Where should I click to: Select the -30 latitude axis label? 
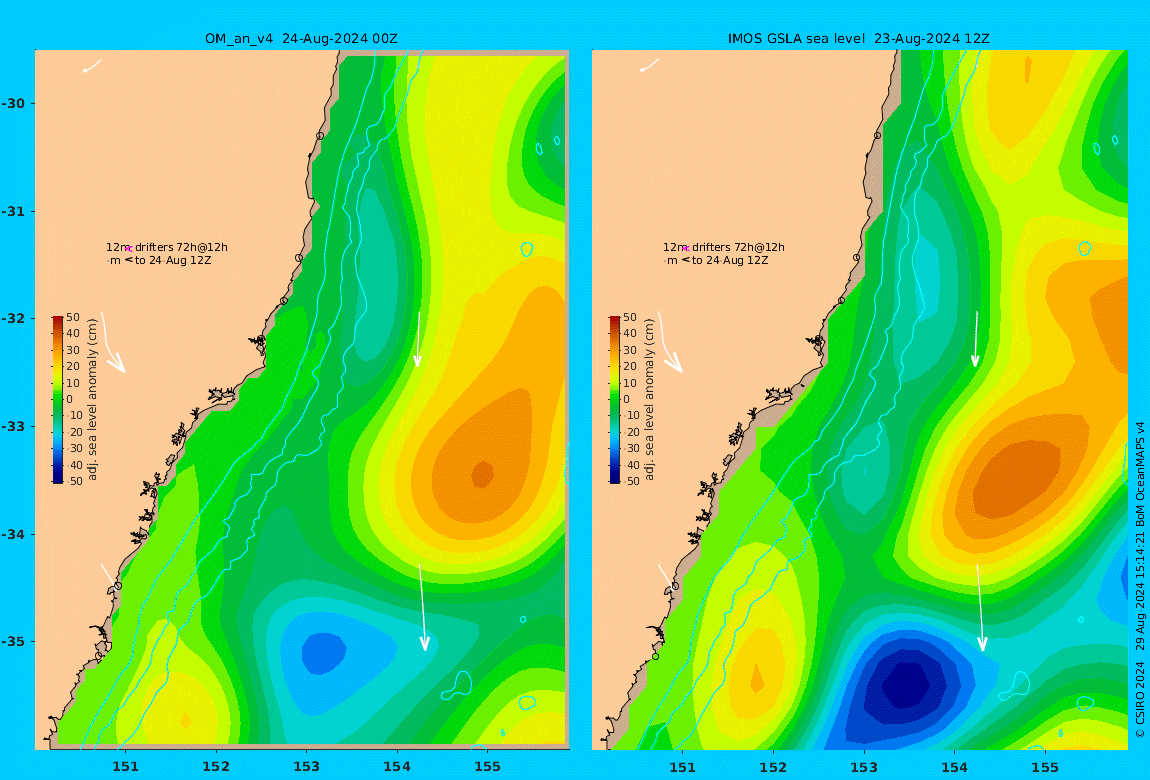(13, 103)
